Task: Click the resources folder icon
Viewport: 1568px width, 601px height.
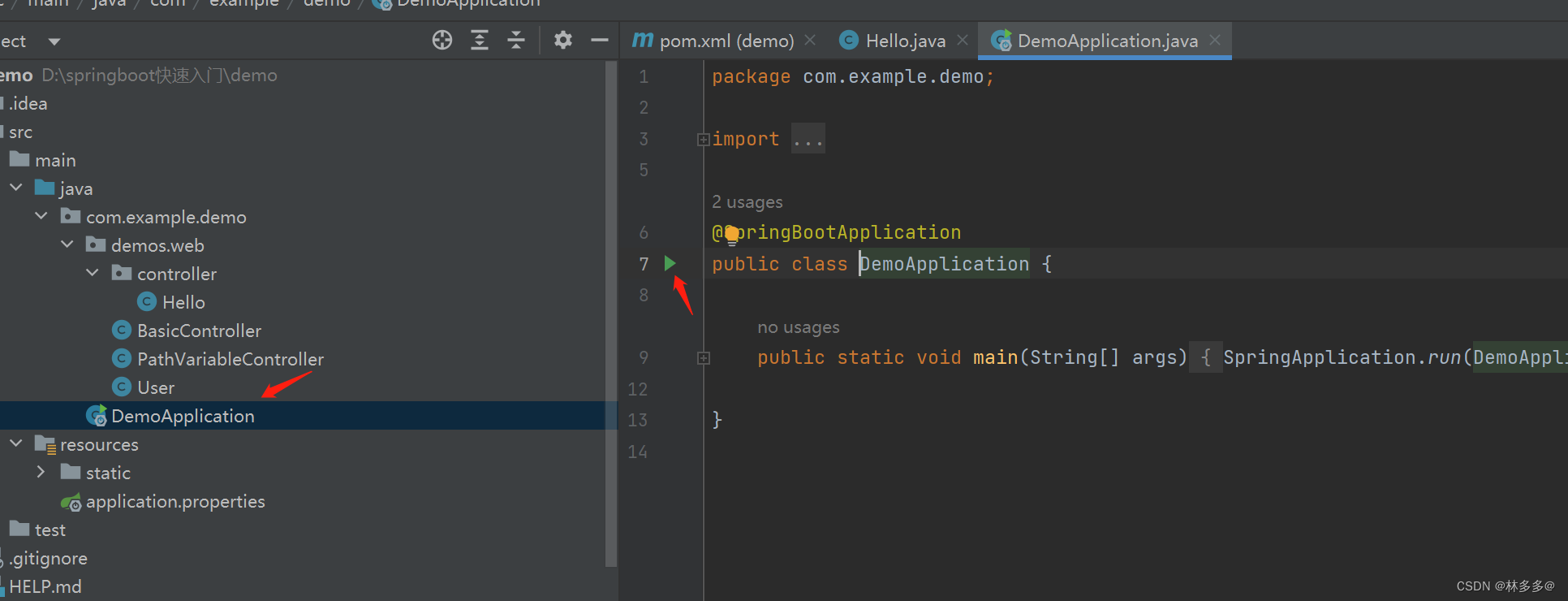Action: pyautogui.click(x=45, y=444)
